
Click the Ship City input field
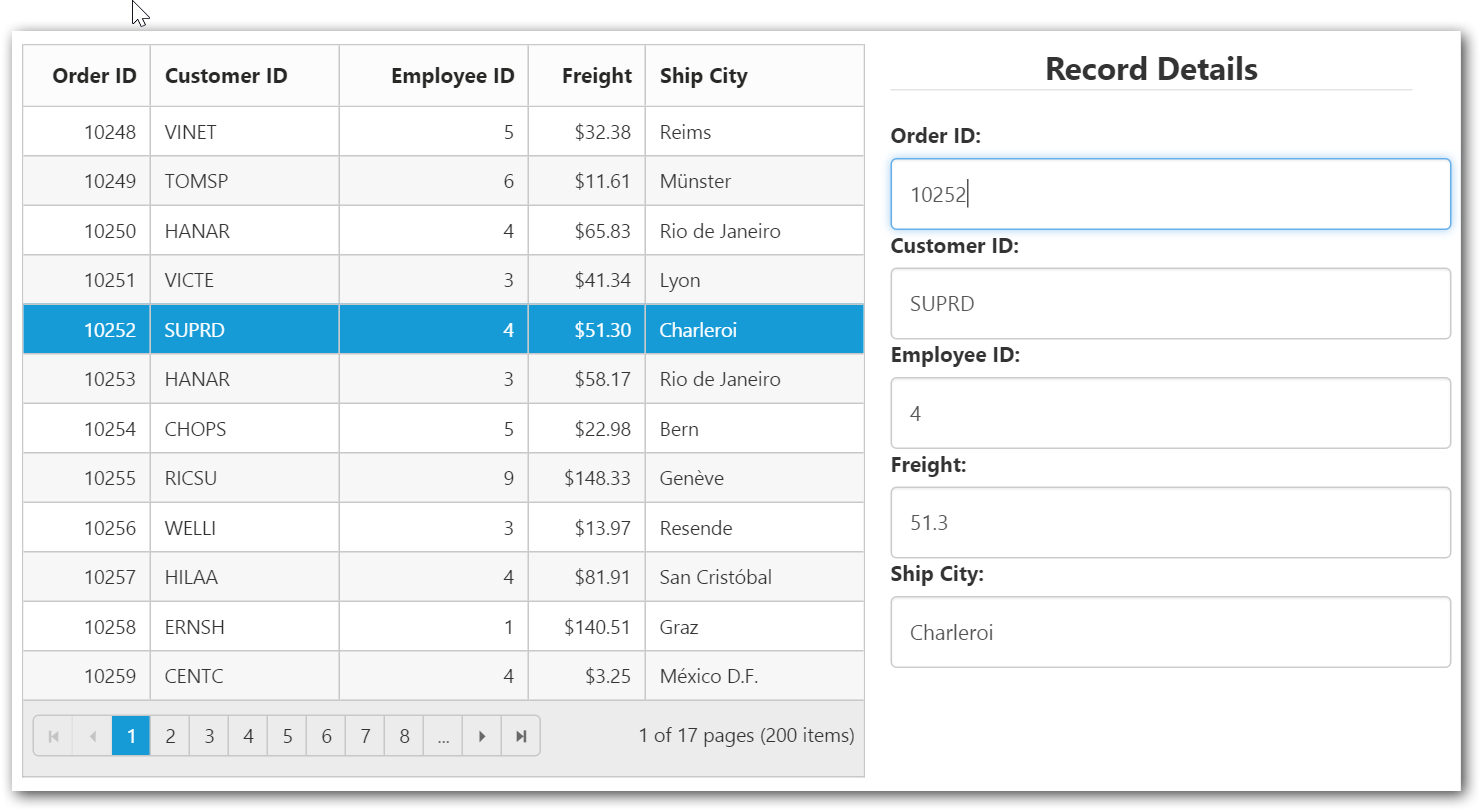(1170, 632)
